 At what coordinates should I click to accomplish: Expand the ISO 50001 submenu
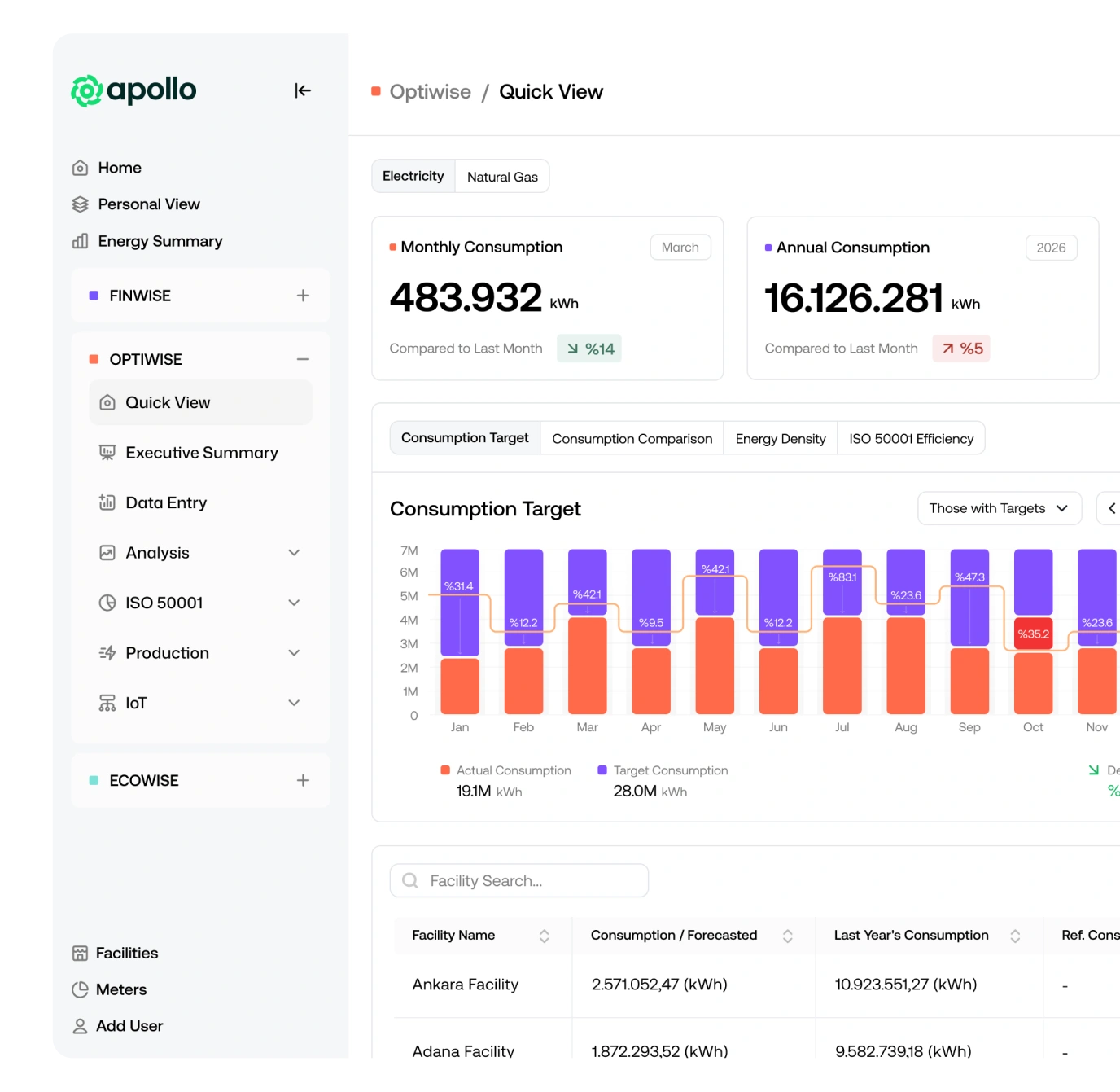tap(294, 603)
